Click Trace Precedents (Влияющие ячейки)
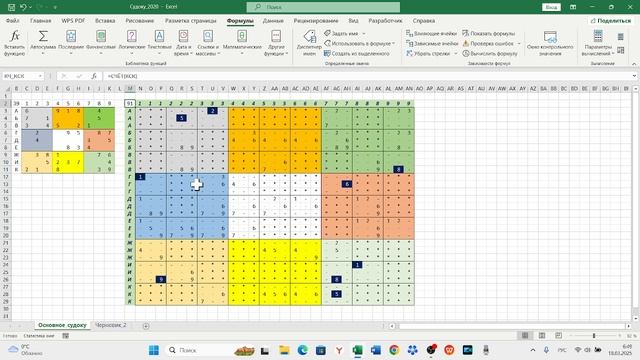The image size is (640, 360). tap(432, 33)
